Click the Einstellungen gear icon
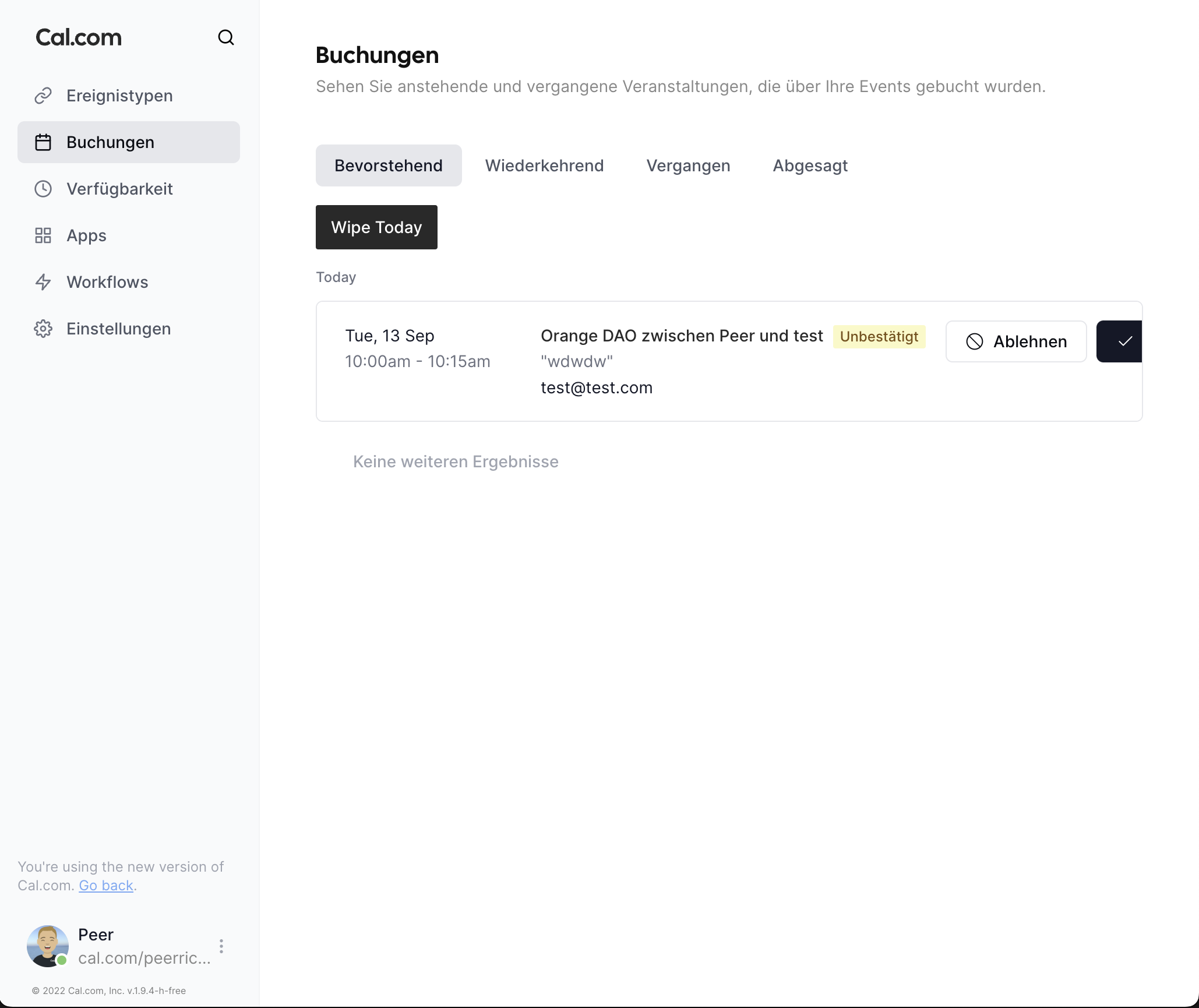This screenshot has height=1008, width=1199. coord(43,329)
